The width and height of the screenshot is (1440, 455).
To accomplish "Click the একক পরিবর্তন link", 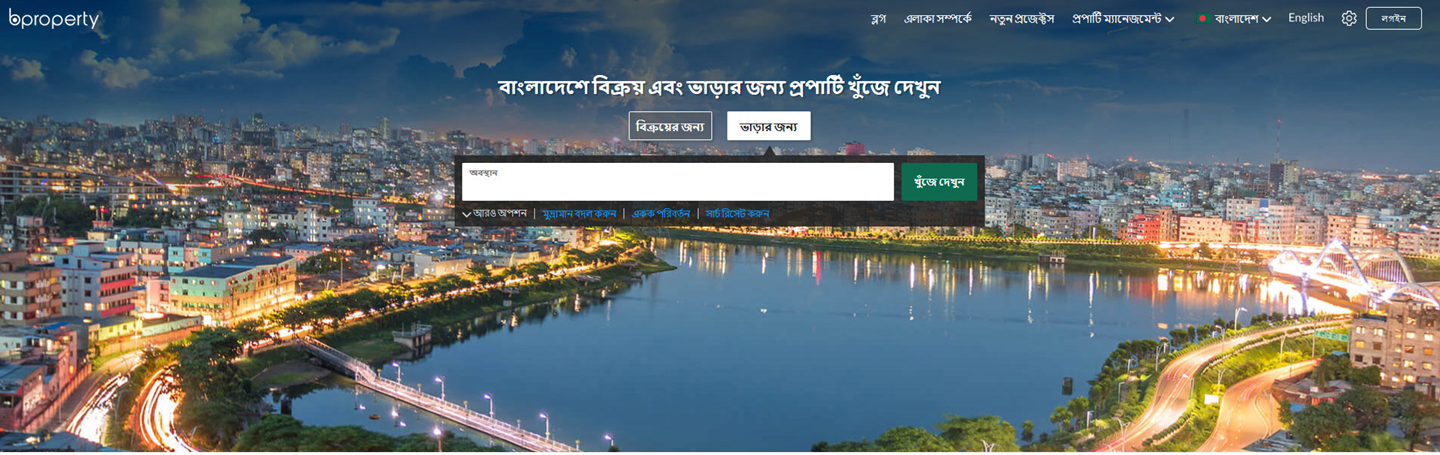I will [661, 214].
